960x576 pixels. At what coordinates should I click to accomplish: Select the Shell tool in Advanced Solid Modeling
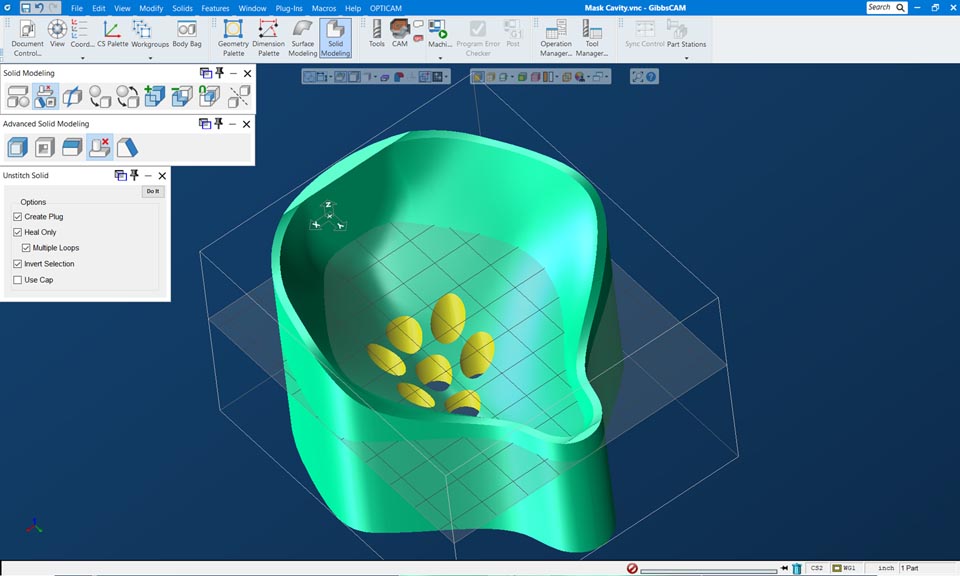pos(17,145)
